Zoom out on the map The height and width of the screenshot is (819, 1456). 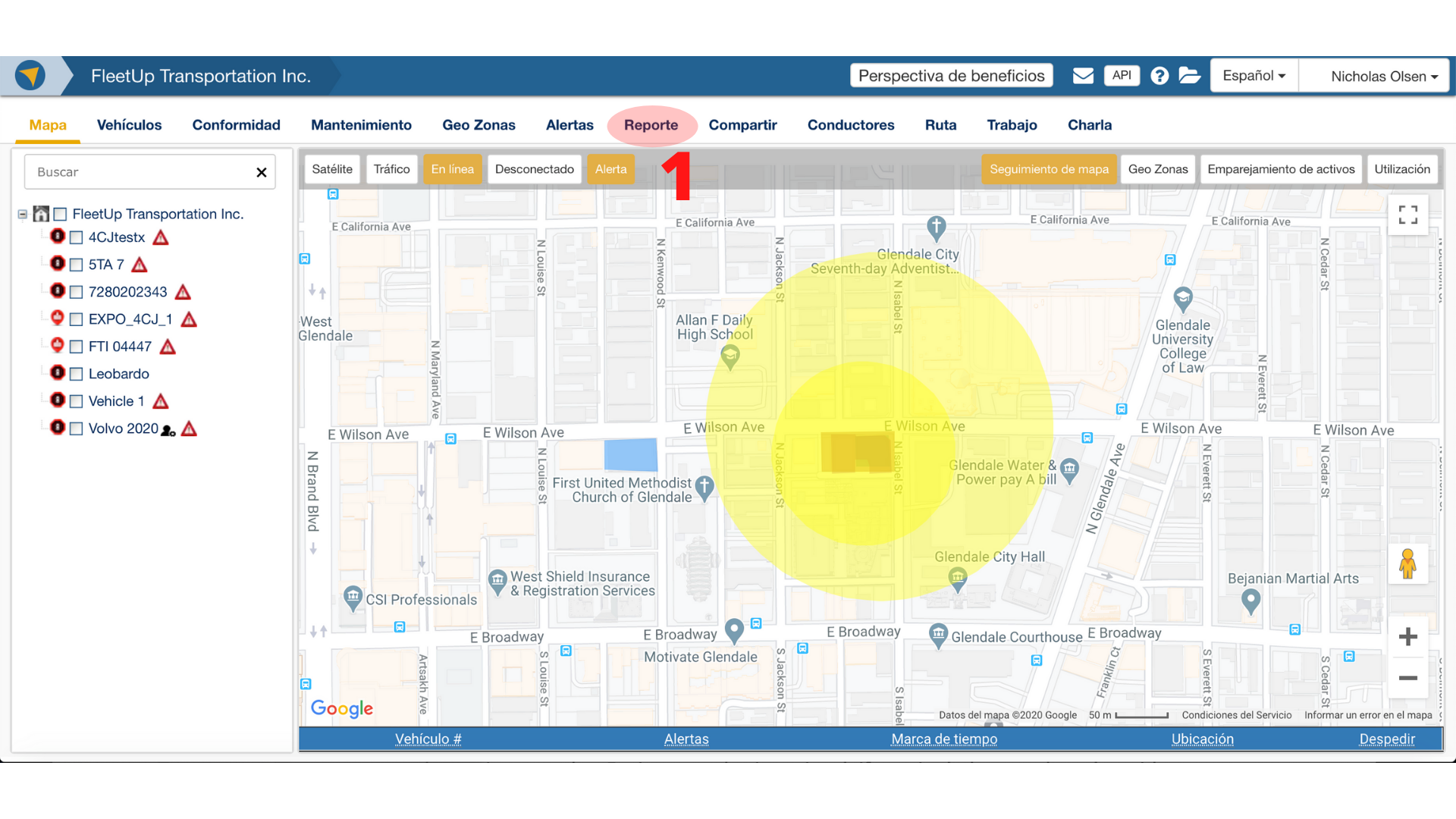point(1408,678)
